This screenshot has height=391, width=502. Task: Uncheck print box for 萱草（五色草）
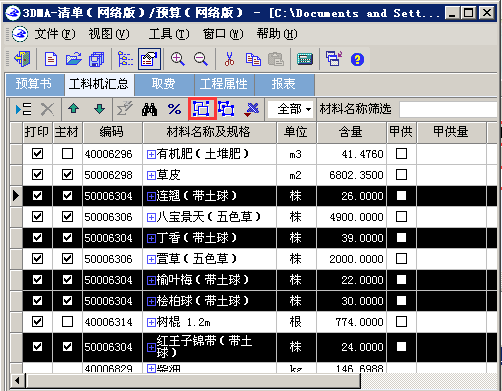(37, 258)
